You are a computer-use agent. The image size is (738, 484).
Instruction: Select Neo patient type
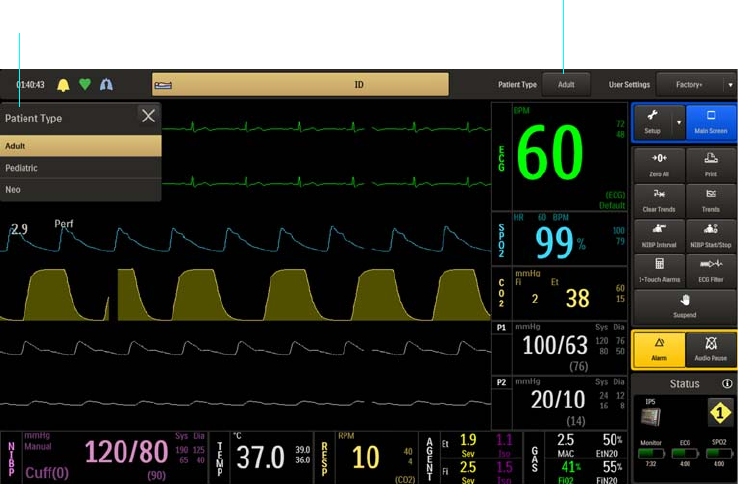80,190
